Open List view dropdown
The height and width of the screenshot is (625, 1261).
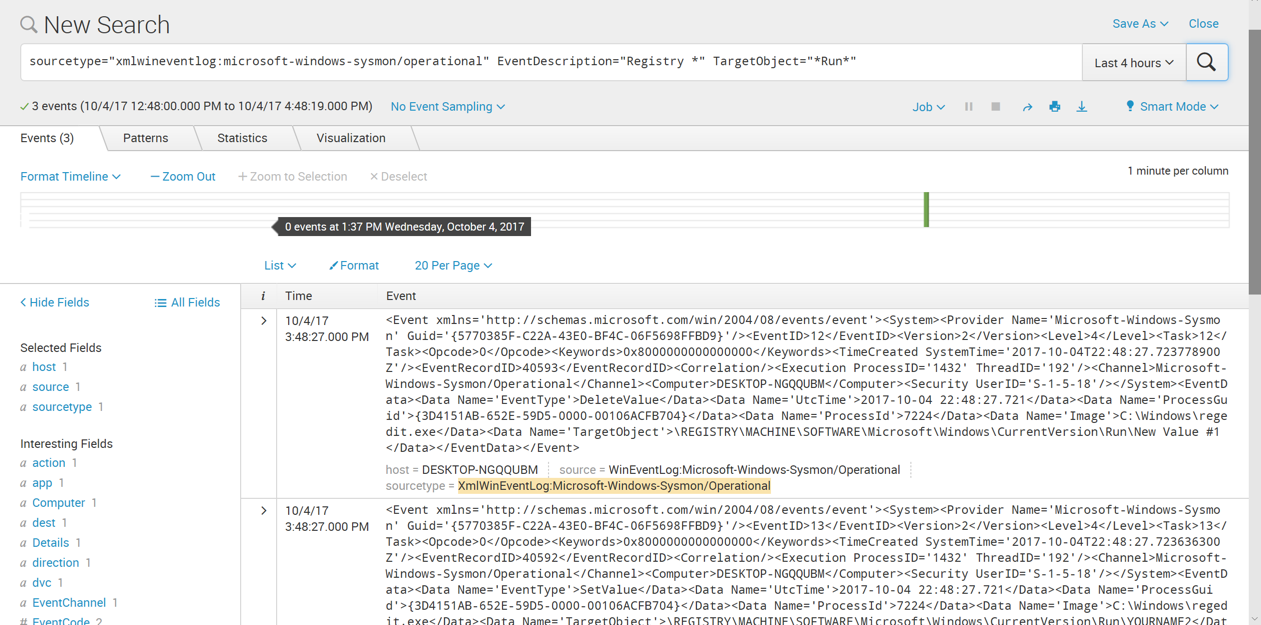[280, 265]
